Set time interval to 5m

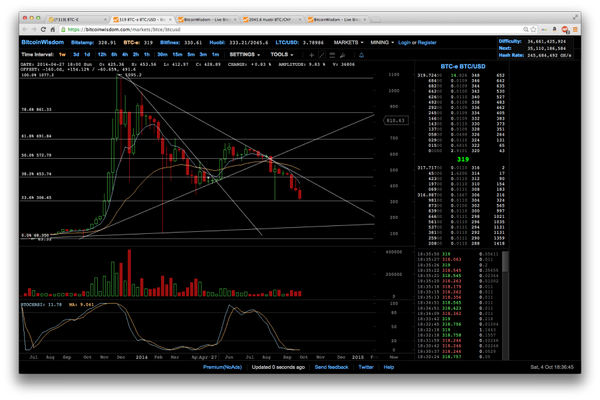coord(191,55)
